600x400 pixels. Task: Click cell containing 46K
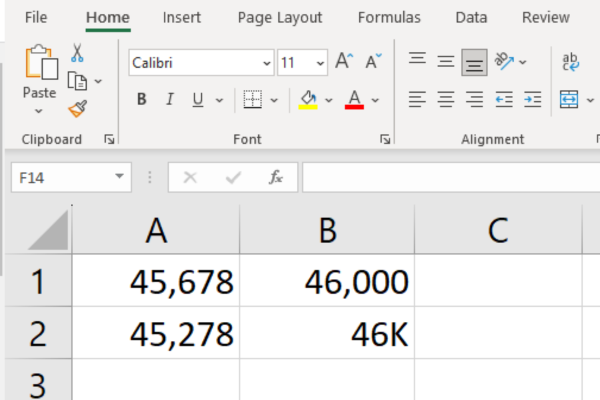pos(327,333)
